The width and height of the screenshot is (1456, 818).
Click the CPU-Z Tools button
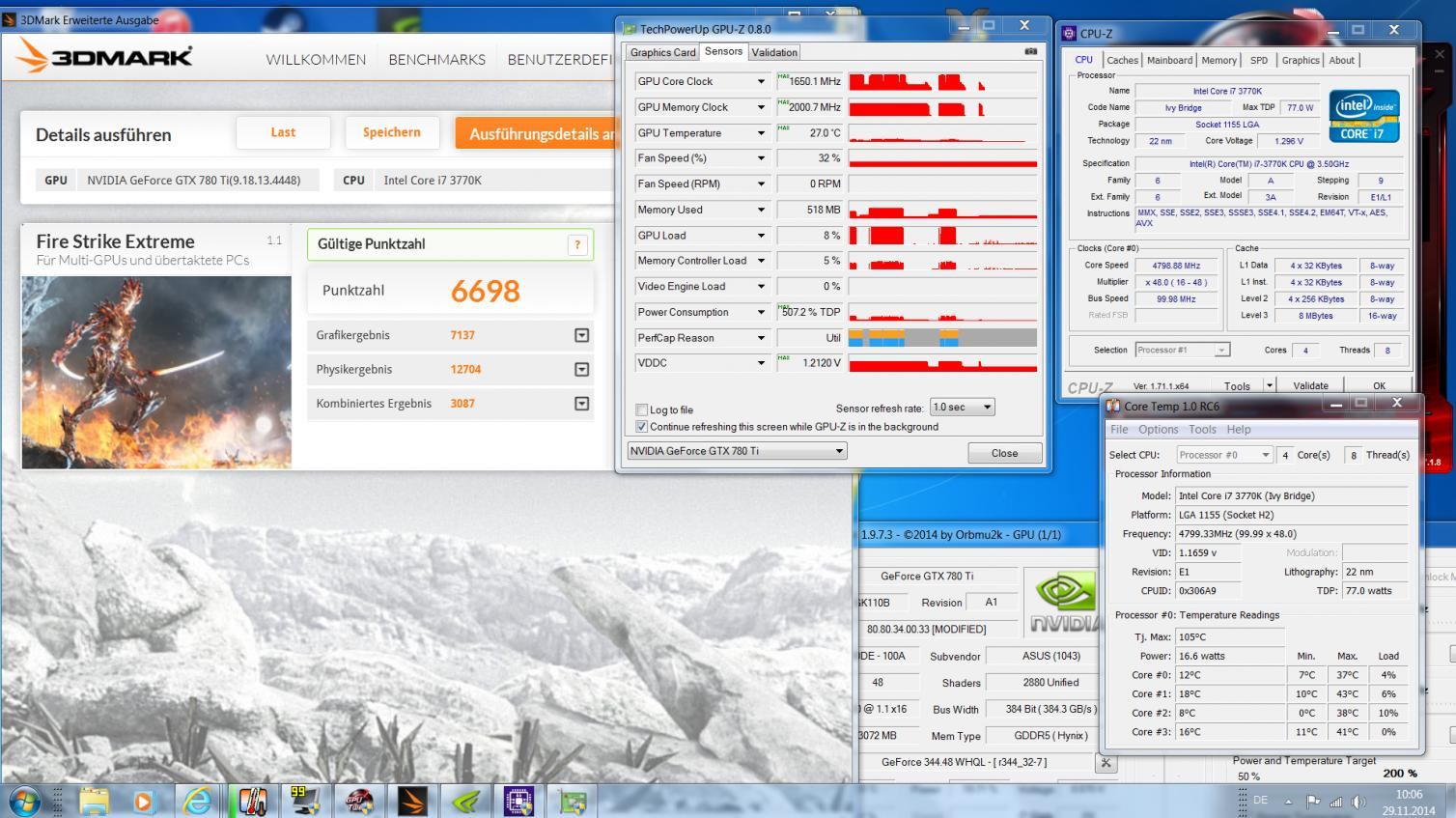[1237, 385]
